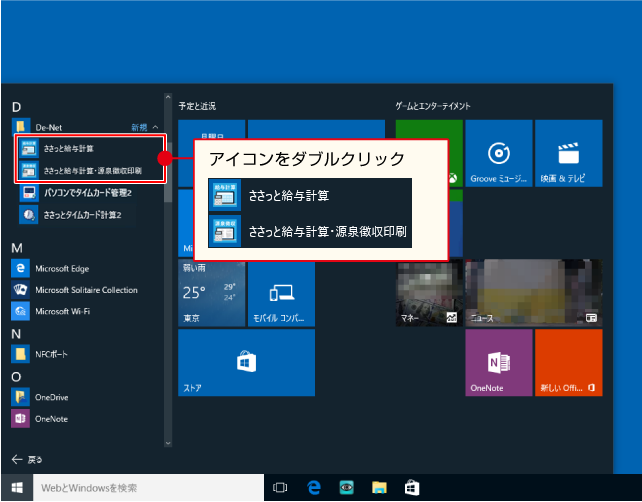Open the OneNote tile
The image size is (642, 502).
coord(499,362)
